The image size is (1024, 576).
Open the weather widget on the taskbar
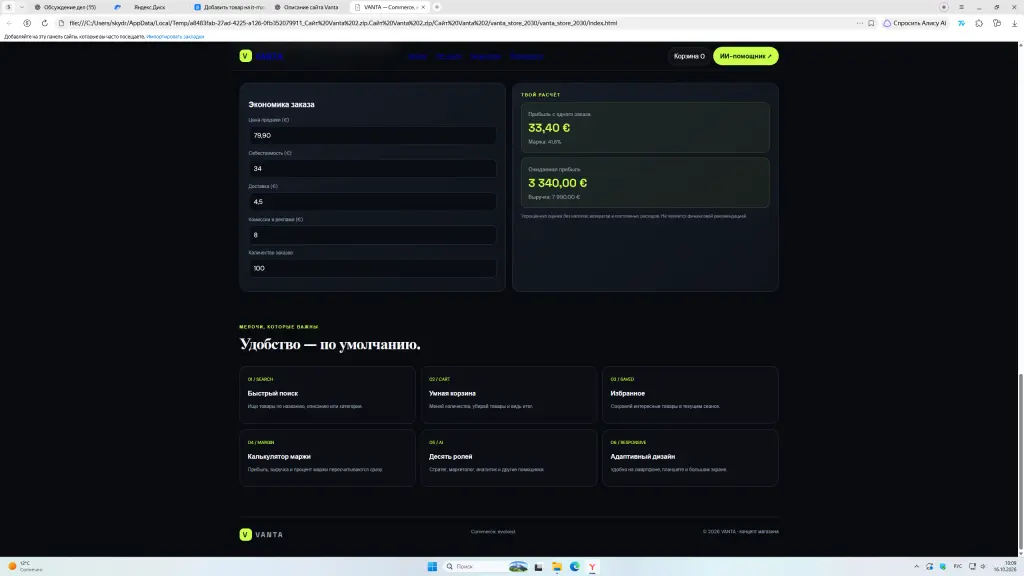[x=25, y=566]
